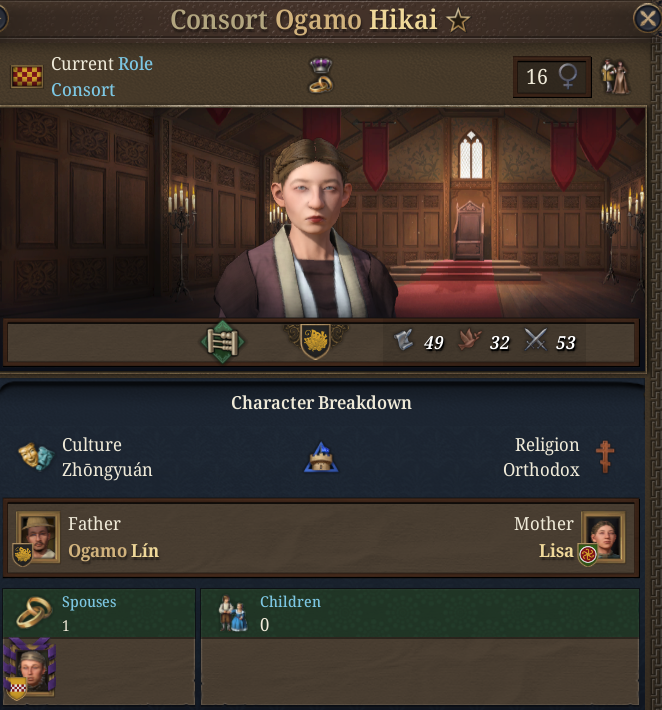Click the noble couple estate icon
This screenshot has height=710, width=662.
point(616,77)
